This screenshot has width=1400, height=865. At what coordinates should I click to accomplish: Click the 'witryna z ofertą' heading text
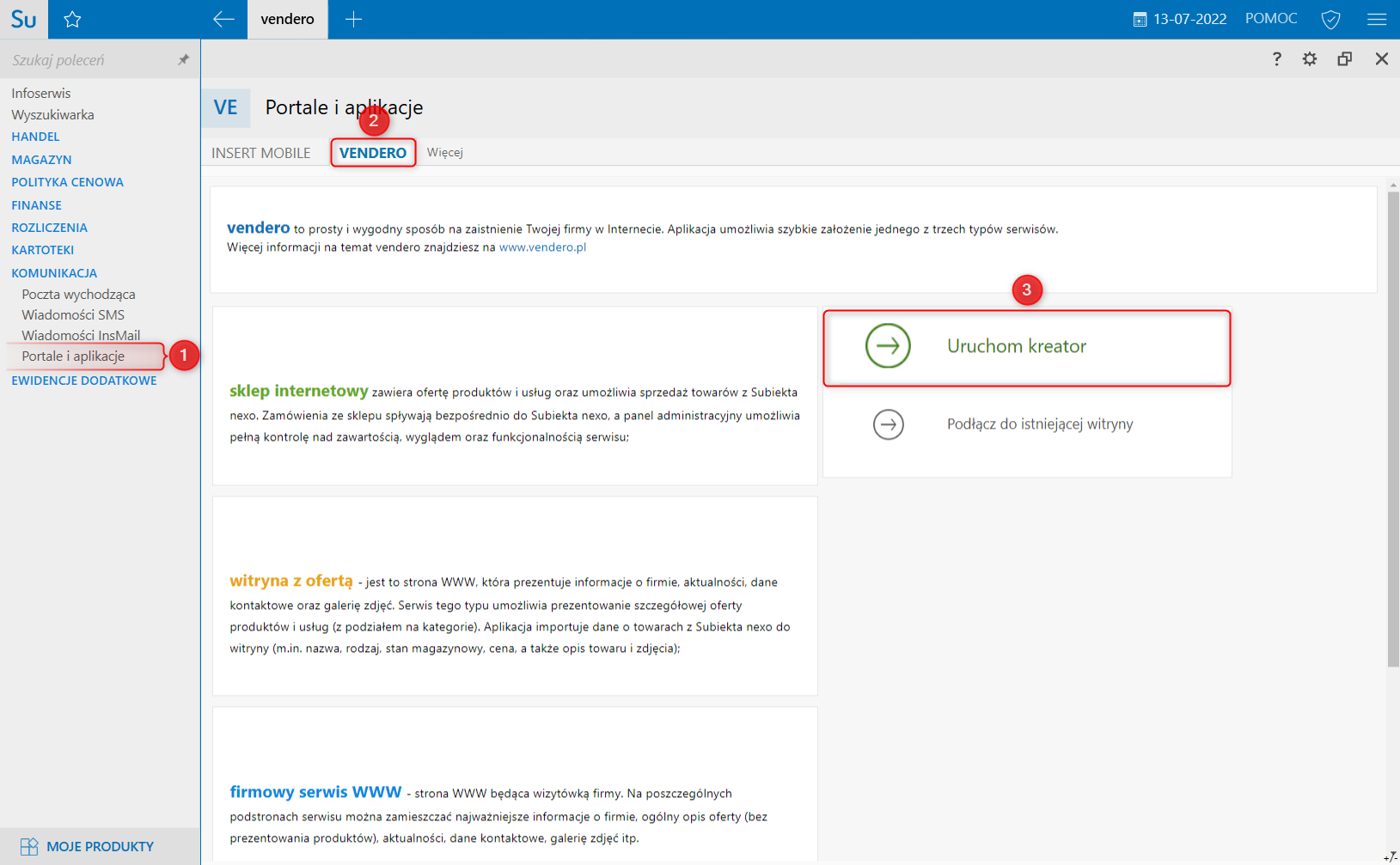pyautogui.click(x=291, y=581)
